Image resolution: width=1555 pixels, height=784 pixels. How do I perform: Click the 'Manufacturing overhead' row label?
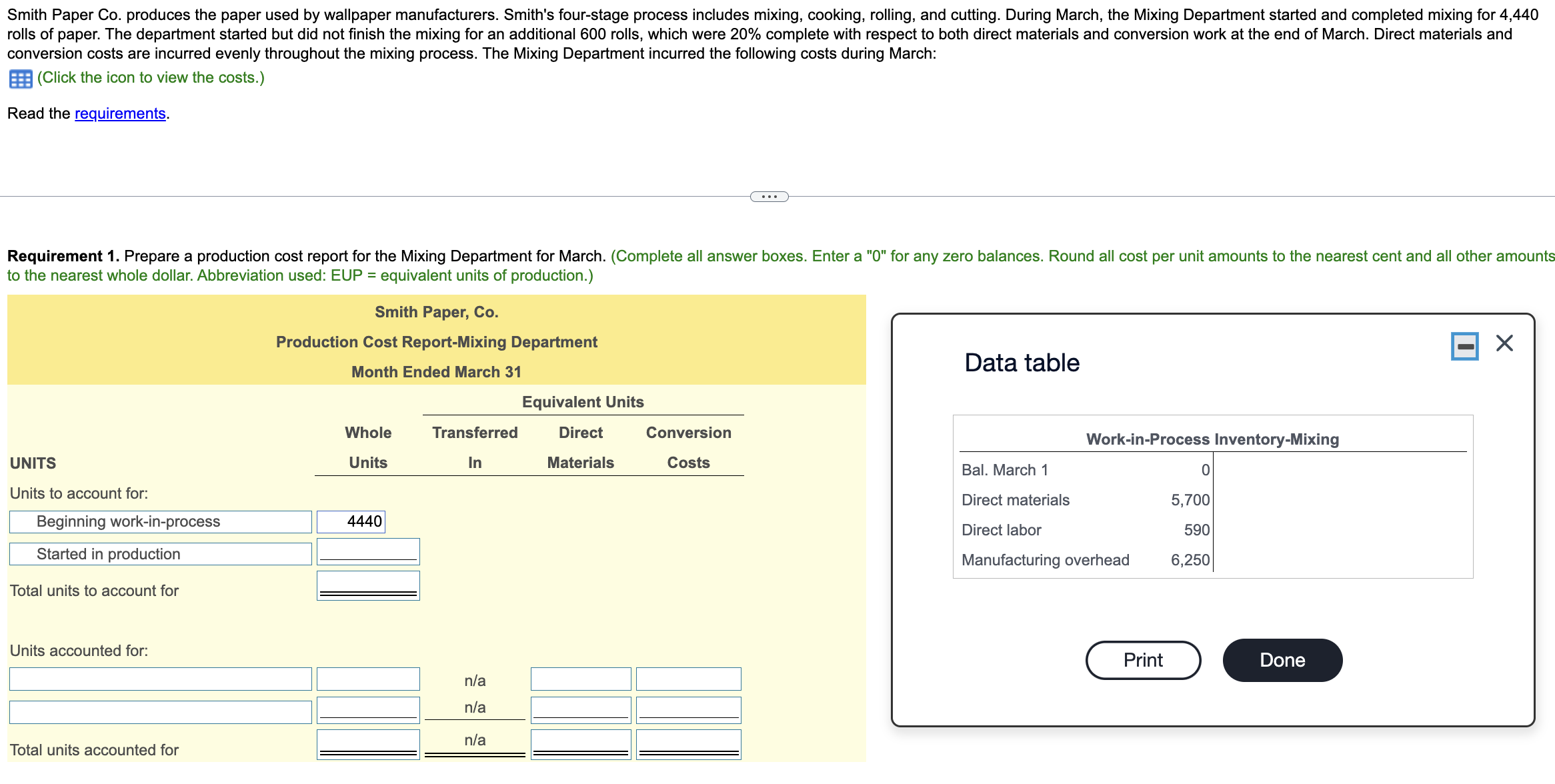(1045, 560)
